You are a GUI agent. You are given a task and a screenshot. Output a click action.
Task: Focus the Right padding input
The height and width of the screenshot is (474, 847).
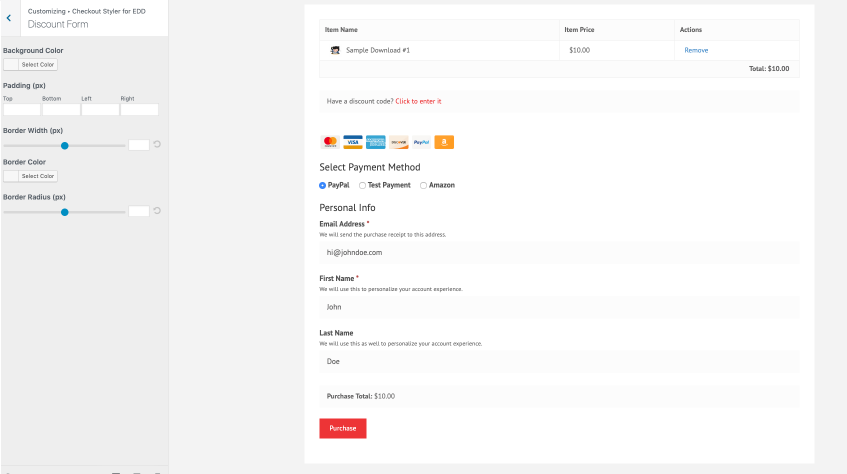pyautogui.click(x=139, y=110)
